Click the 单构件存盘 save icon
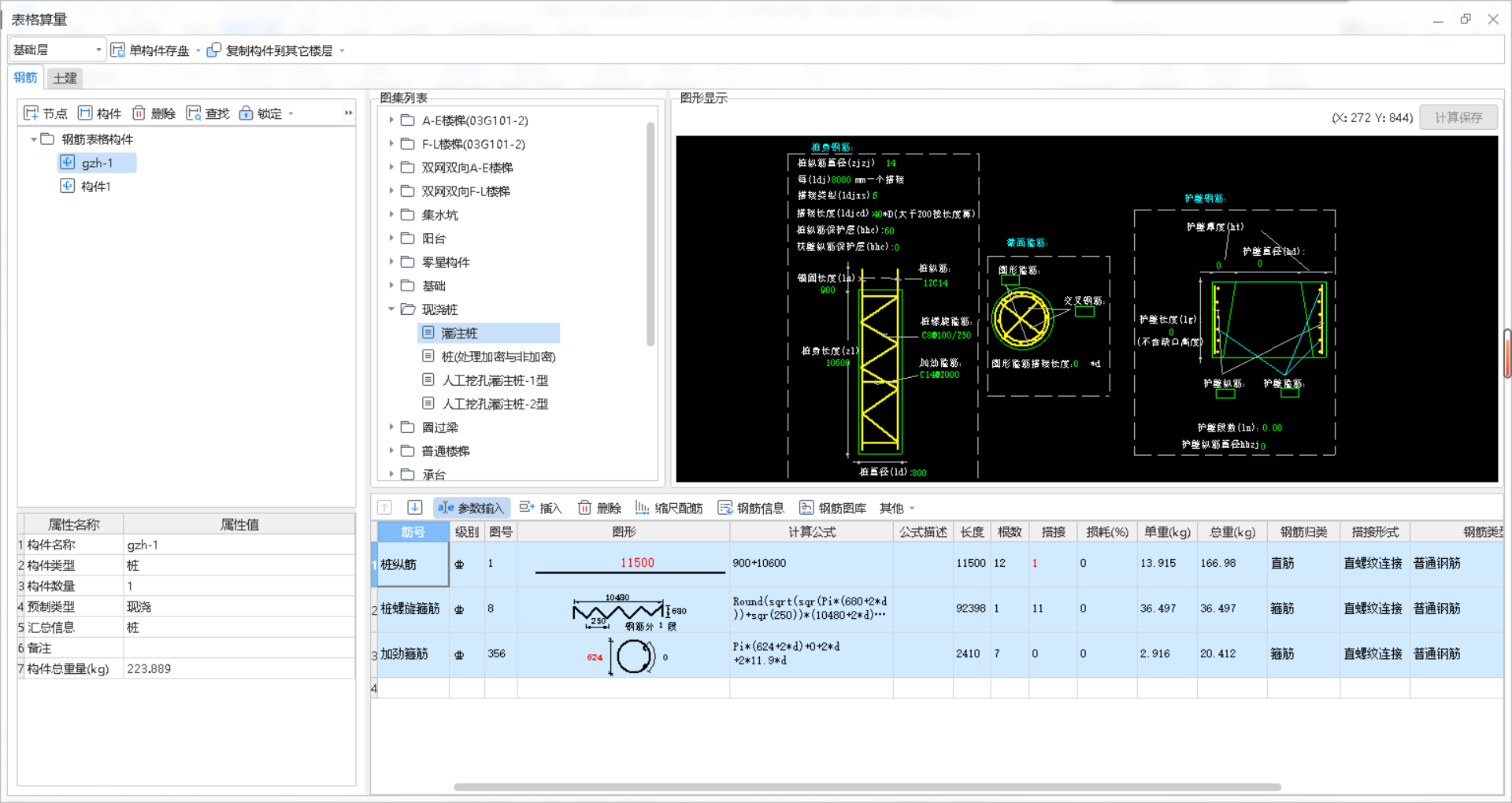 coord(118,50)
